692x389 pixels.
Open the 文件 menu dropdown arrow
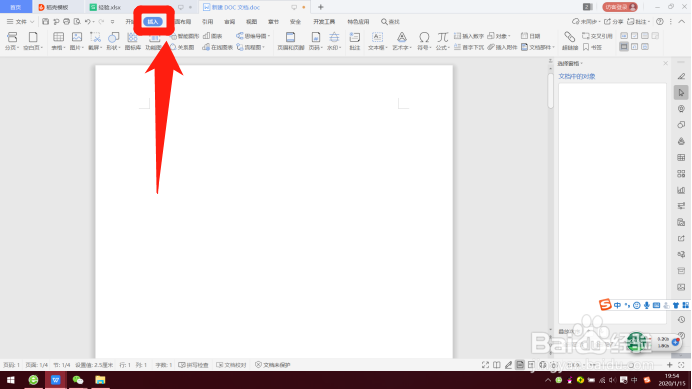(32, 22)
